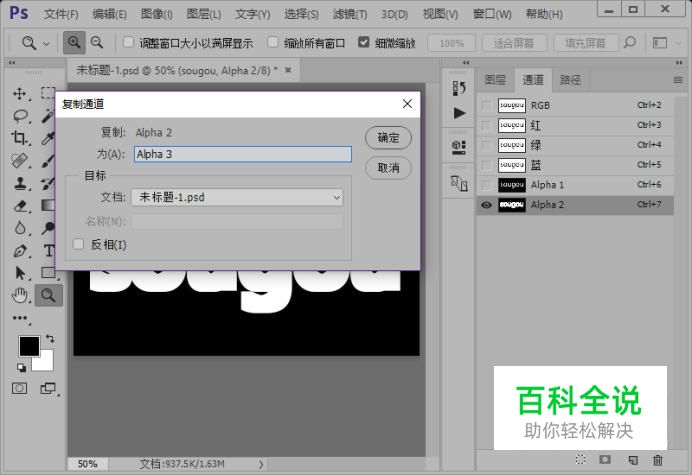This screenshot has width=692, height=475.
Task: Show the RGB channel visibility
Action: pos(486,106)
